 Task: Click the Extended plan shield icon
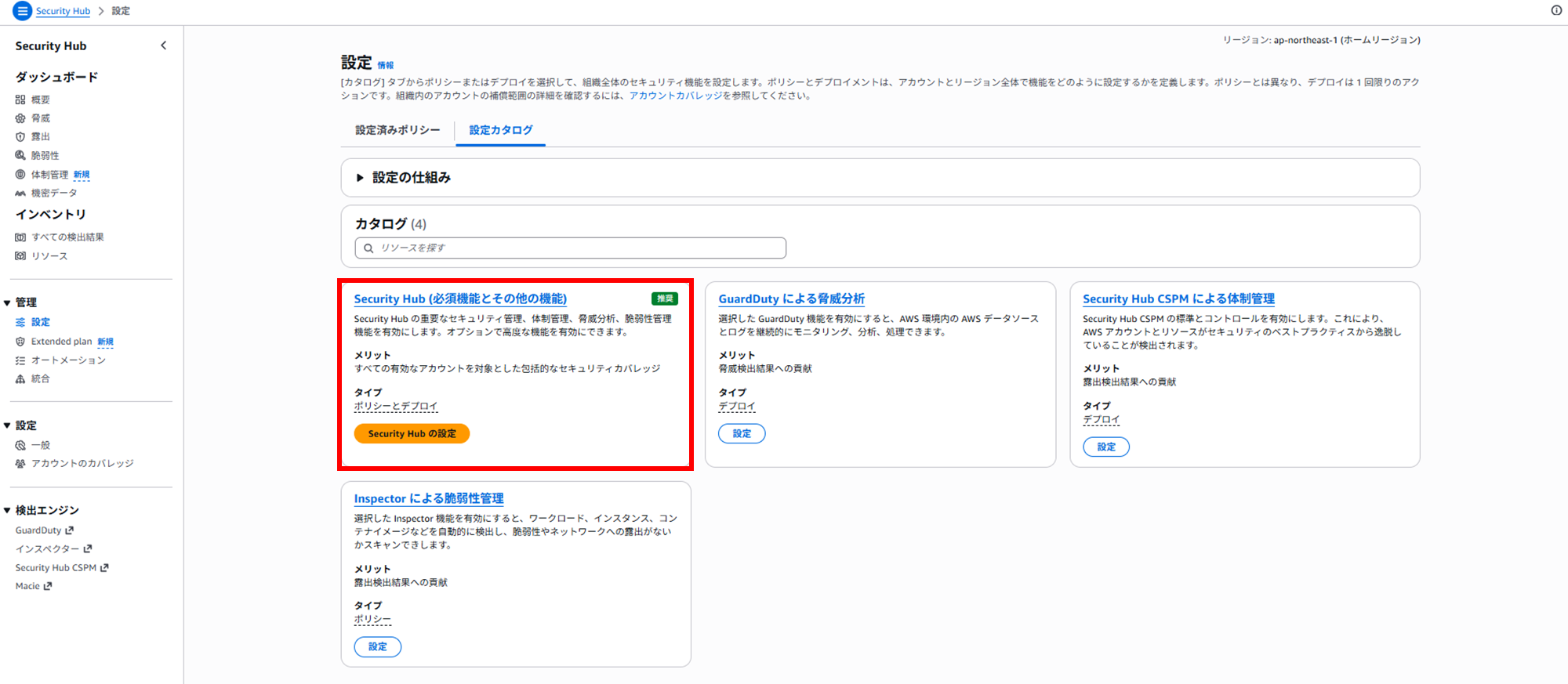click(20, 342)
